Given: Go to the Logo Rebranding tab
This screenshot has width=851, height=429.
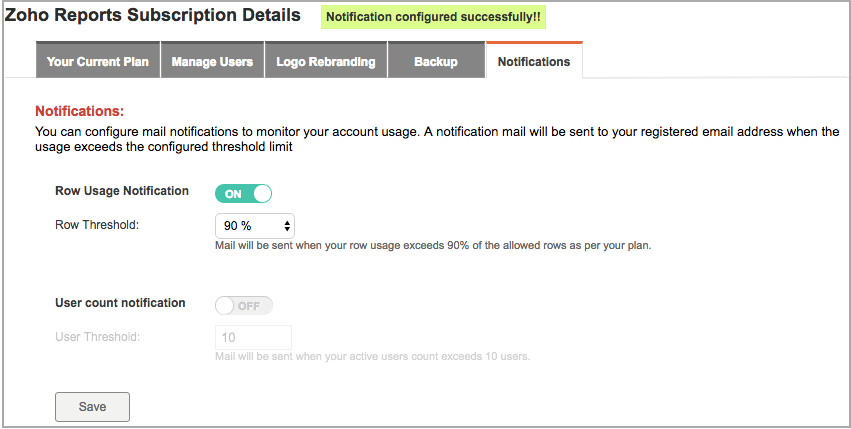Looking at the screenshot, I should [x=325, y=61].
